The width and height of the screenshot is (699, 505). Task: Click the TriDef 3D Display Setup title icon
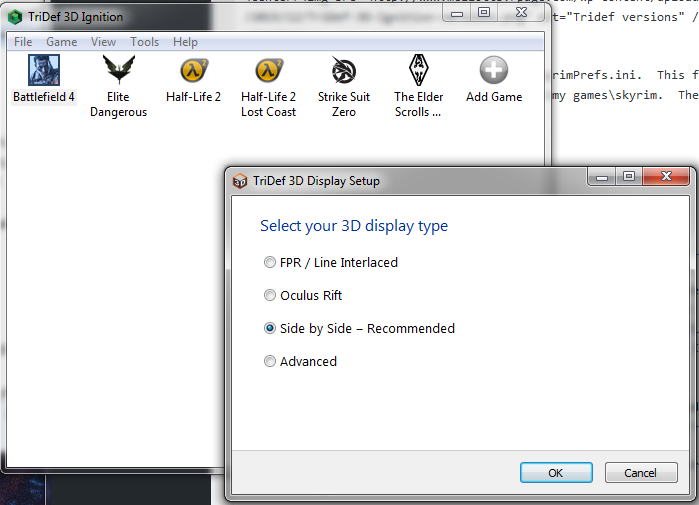pyautogui.click(x=240, y=181)
